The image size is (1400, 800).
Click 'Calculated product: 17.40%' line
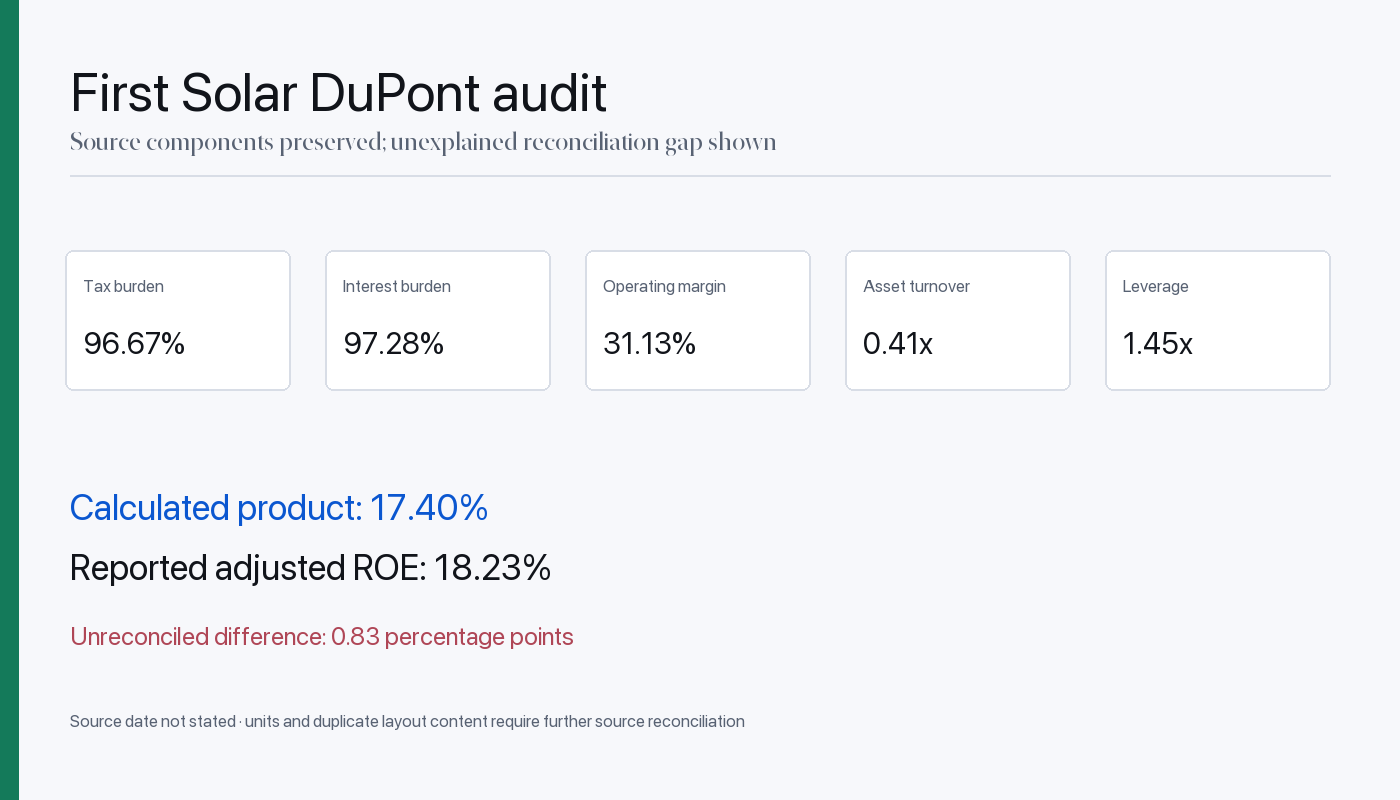(279, 508)
